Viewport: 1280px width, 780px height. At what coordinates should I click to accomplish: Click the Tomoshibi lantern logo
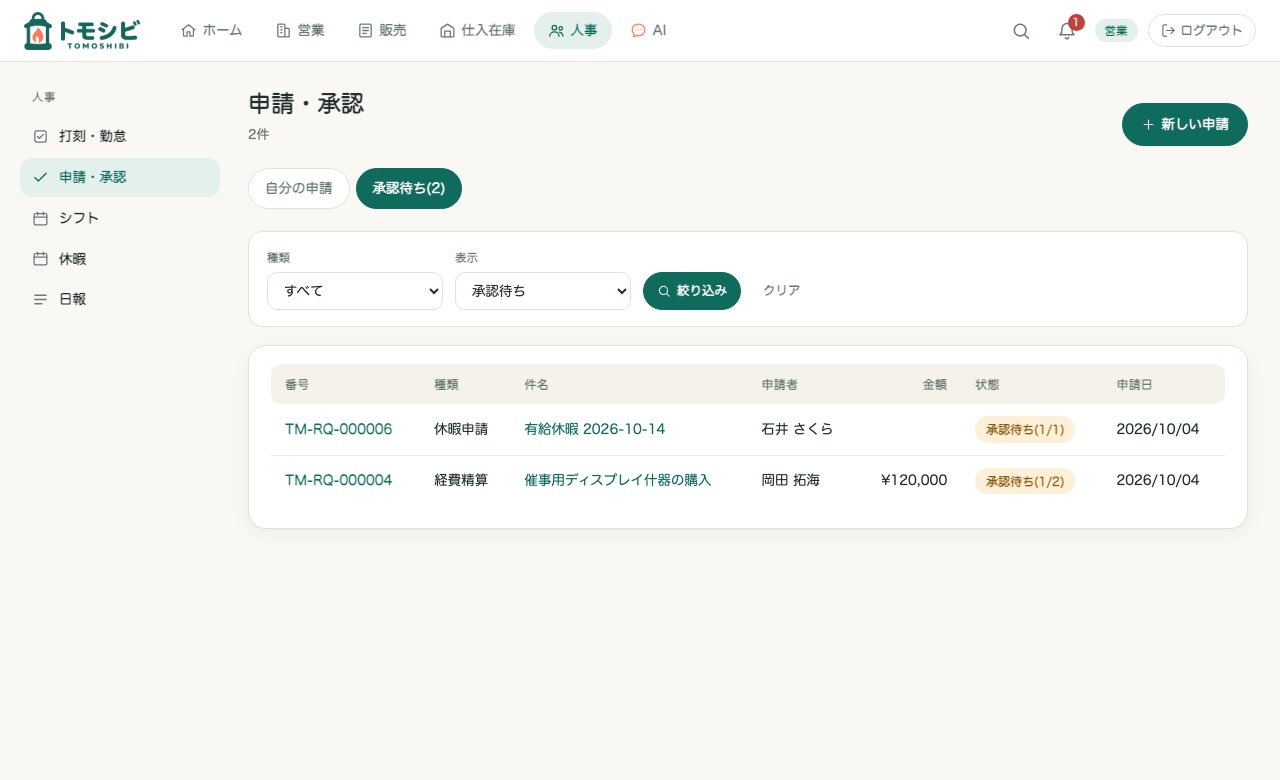81,31
